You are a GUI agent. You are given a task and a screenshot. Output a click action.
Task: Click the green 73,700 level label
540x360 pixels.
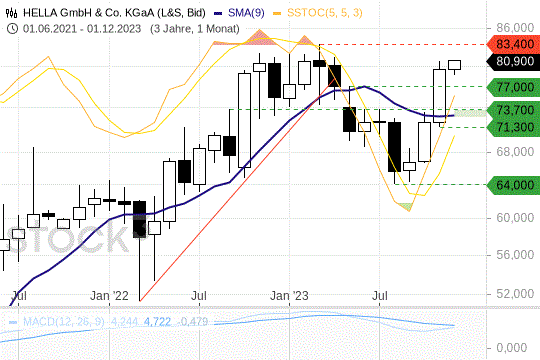[513, 110]
